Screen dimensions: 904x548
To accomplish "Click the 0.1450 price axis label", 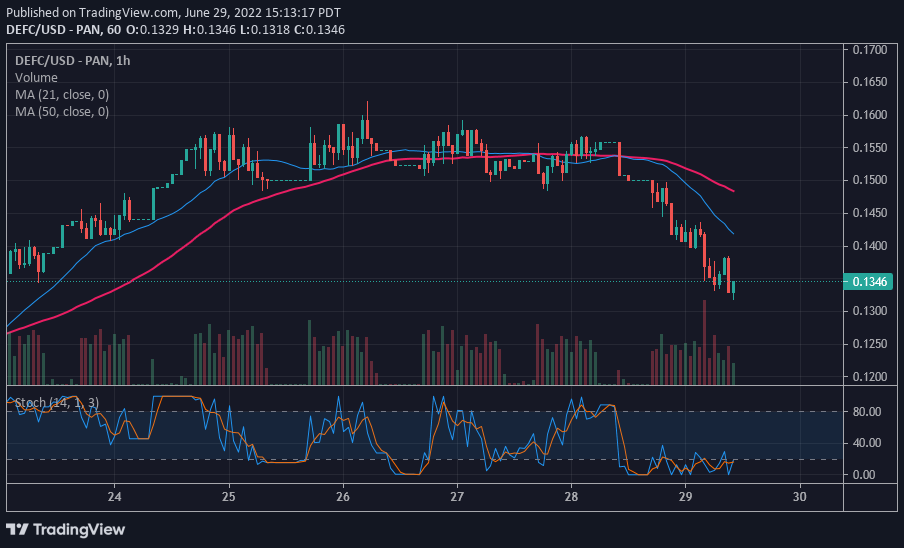I will 870,213.
